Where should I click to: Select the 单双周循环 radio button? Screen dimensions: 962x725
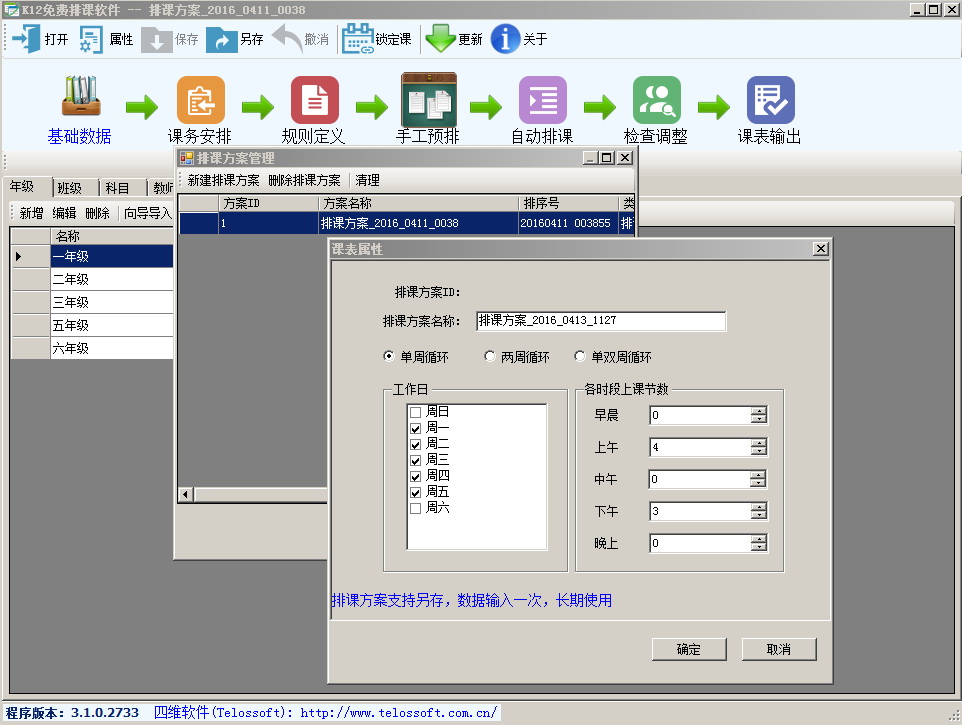point(580,356)
